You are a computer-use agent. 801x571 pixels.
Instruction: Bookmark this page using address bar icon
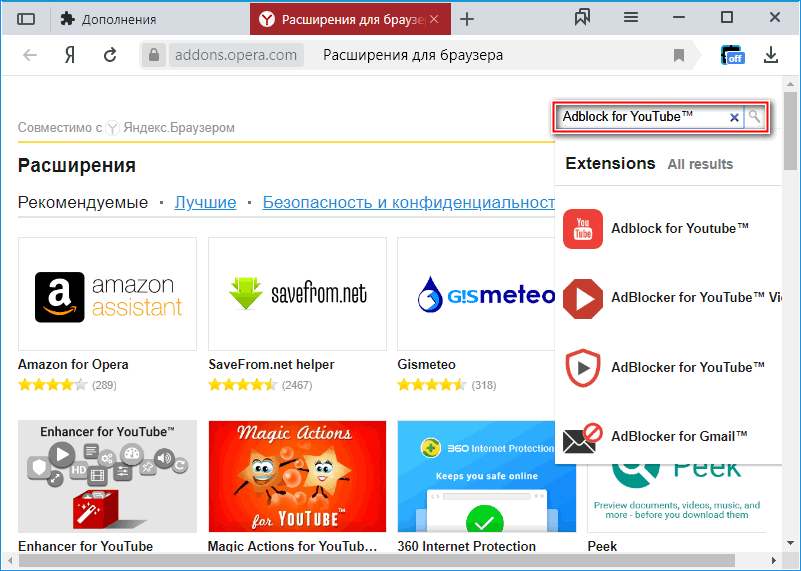pyautogui.click(x=679, y=55)
